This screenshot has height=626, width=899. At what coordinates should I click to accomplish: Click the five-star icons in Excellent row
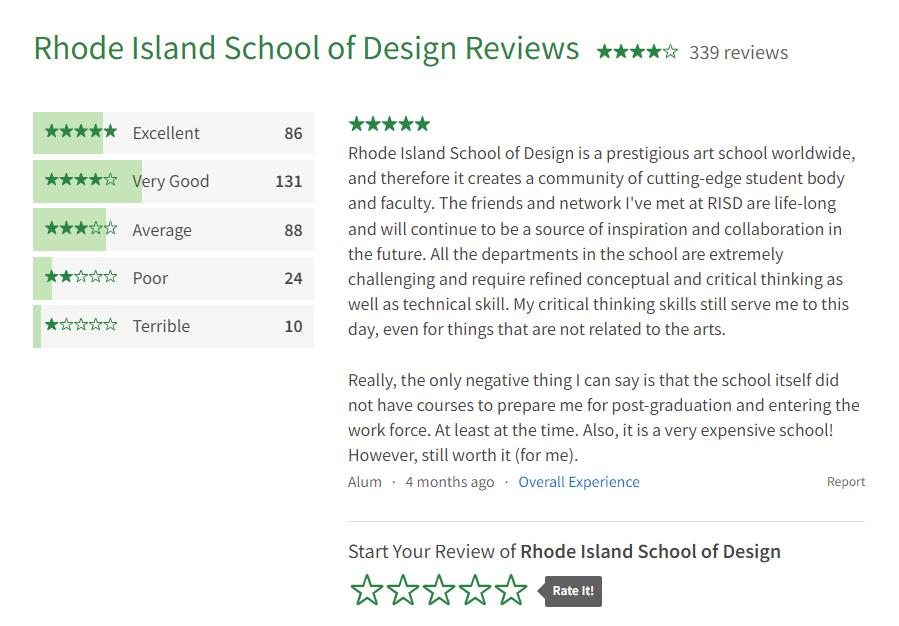tap(81, 132)
